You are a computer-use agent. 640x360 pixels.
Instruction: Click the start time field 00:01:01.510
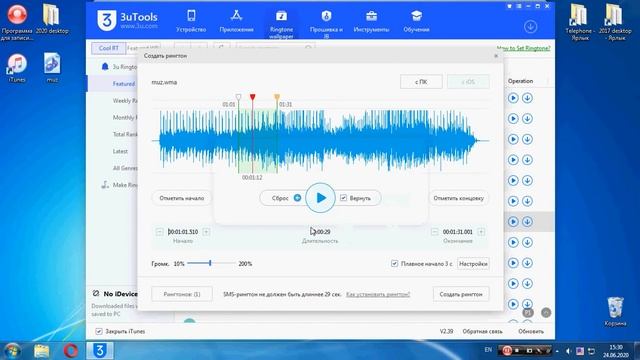tap(183, 232)
